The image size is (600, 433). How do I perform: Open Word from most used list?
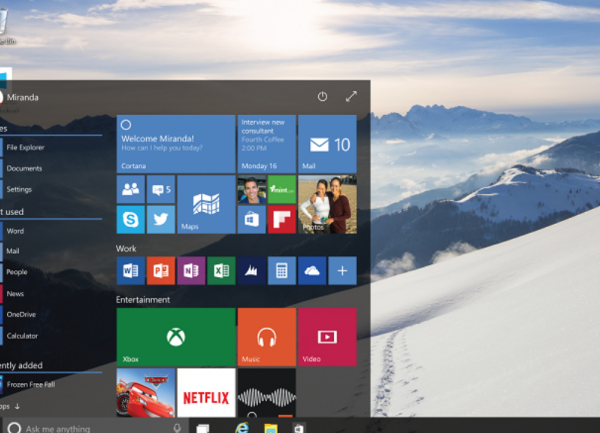coord(14,231)
